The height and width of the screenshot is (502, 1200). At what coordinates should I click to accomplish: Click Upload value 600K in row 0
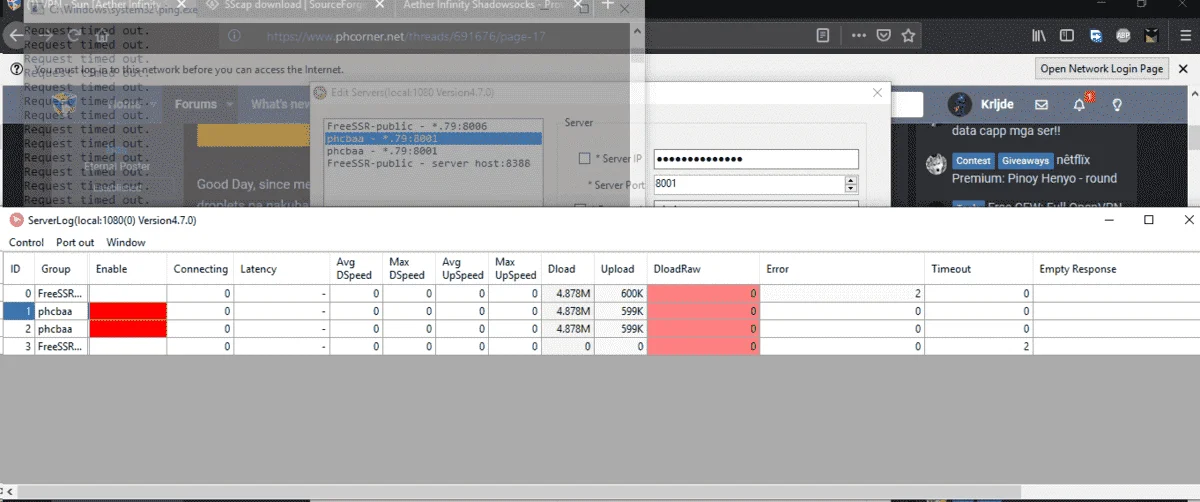[620, 294]
